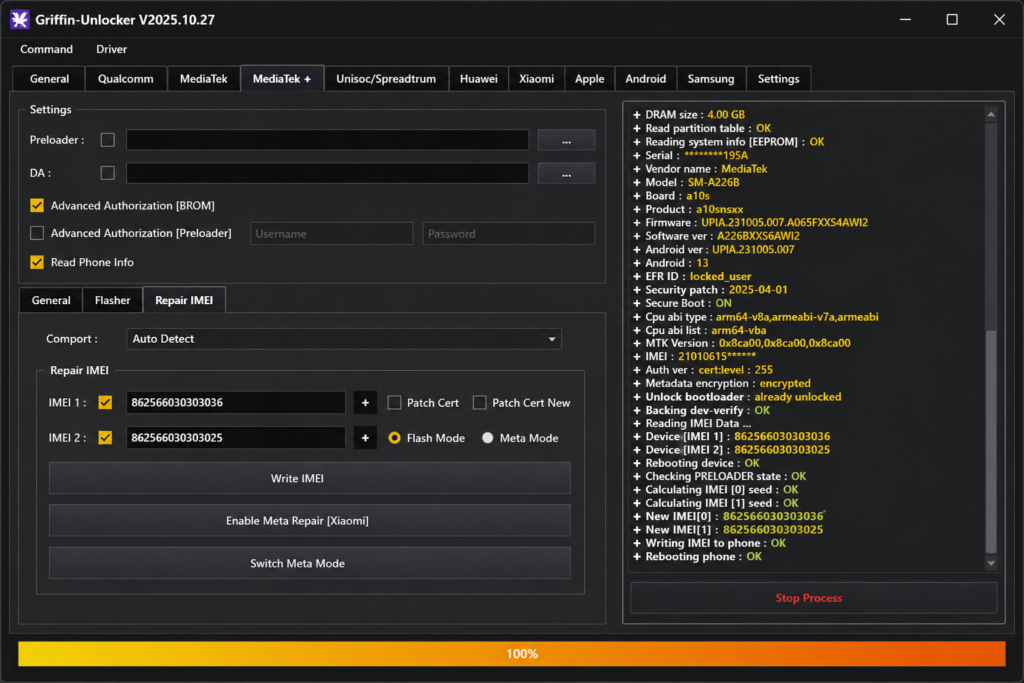Image resolution: width=1024 pixels, height=683 pixels.
Task: Open the Driver menu
Action: pyautogui.click(x=112, y=50)
